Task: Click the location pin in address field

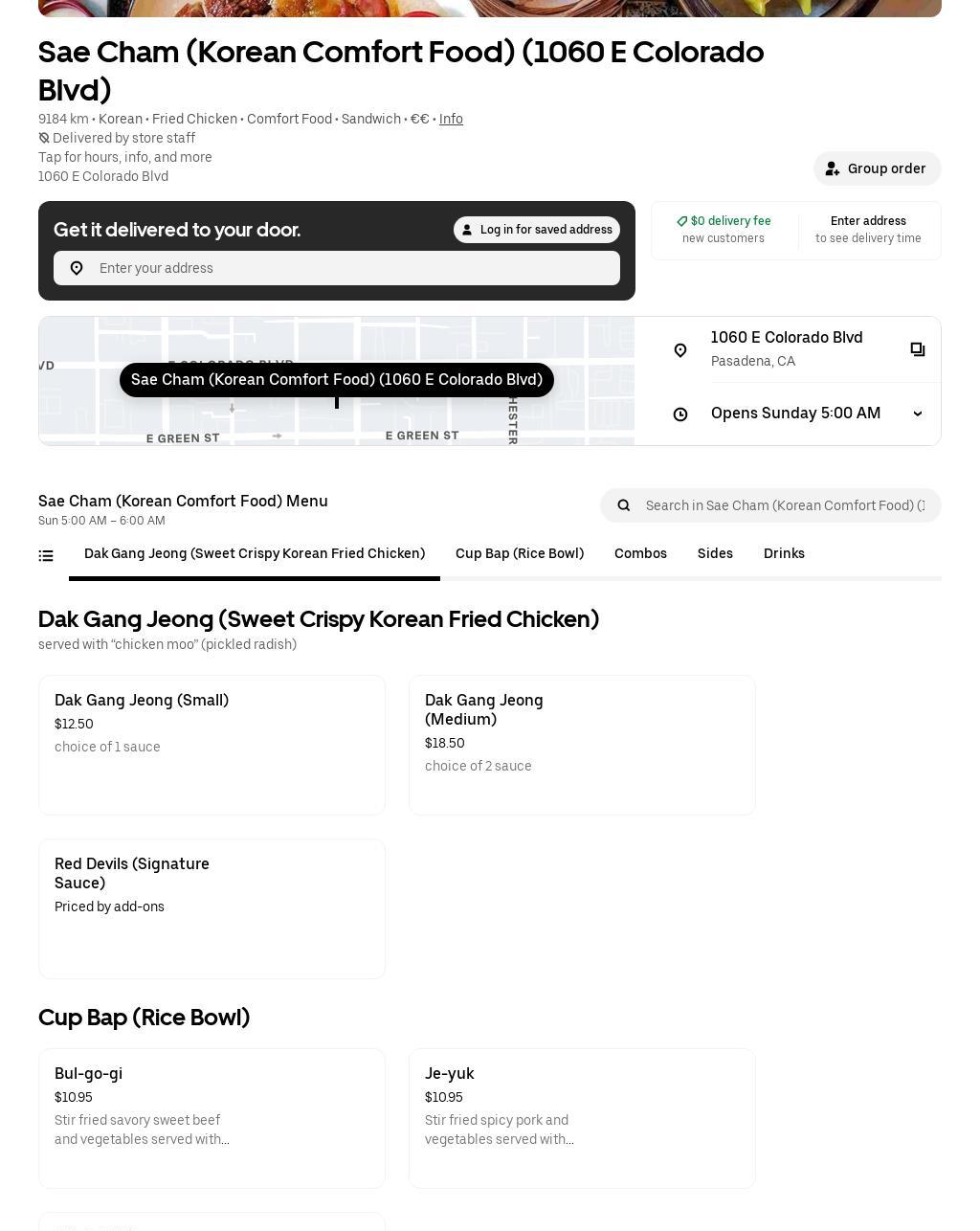Action: [x=77, y=268]
